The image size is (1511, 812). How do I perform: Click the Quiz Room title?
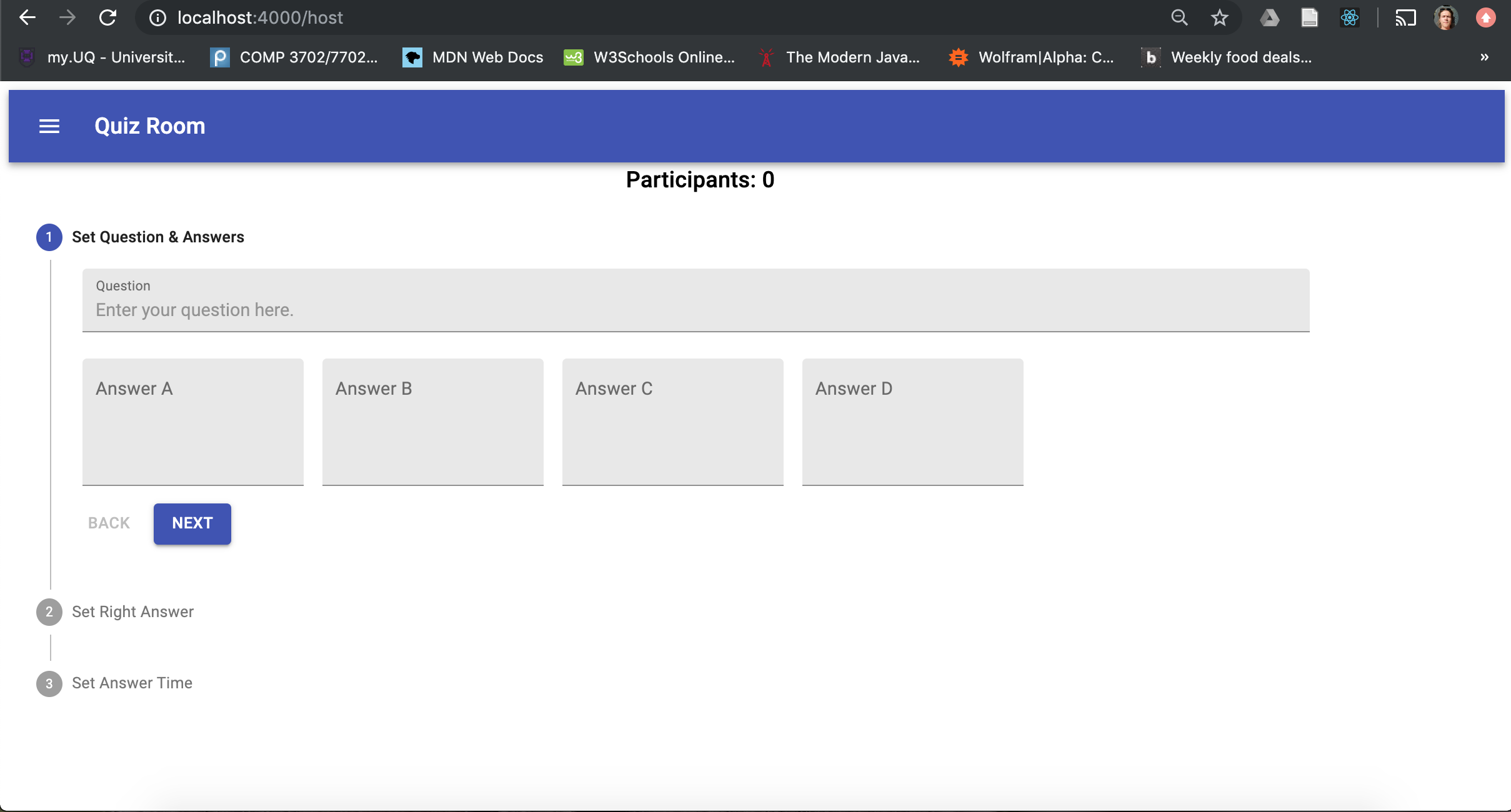150,126
